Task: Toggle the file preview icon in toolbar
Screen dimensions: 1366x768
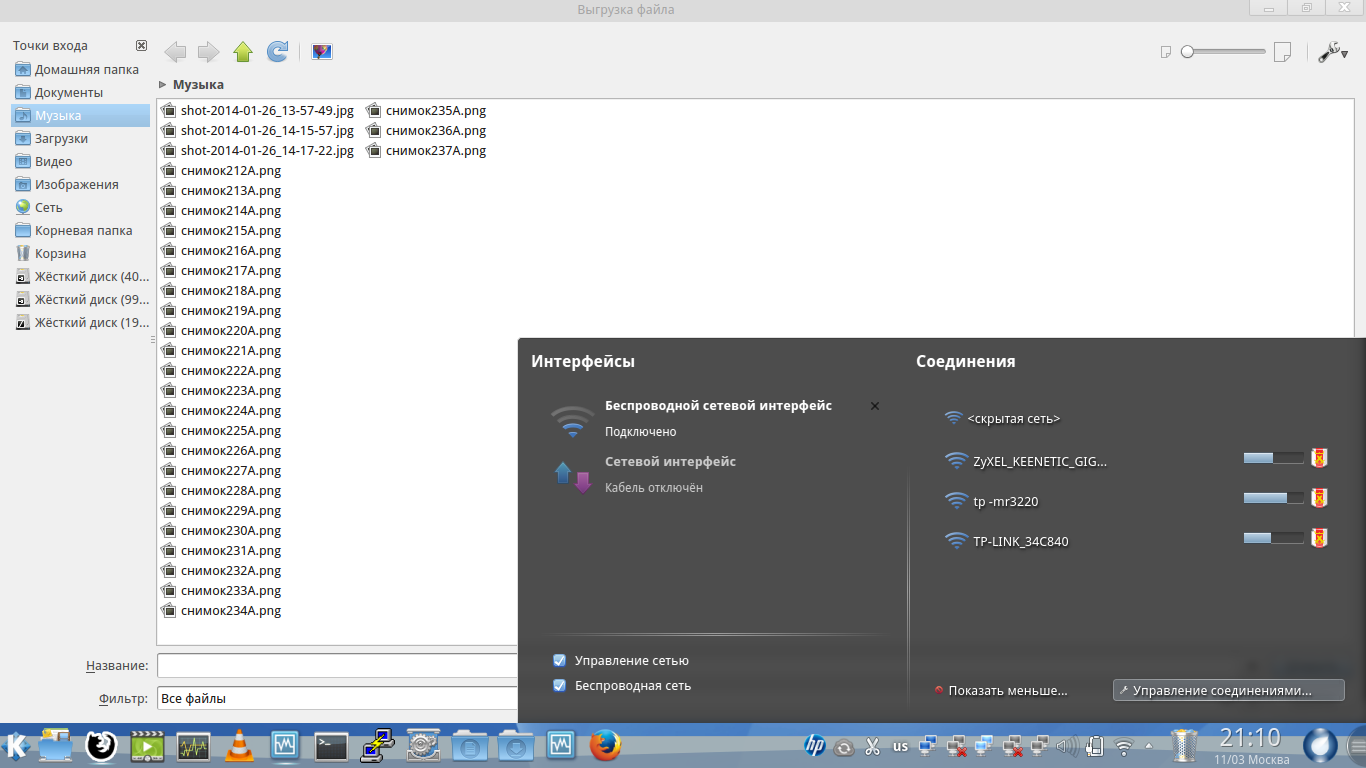Action: [322, 52]
